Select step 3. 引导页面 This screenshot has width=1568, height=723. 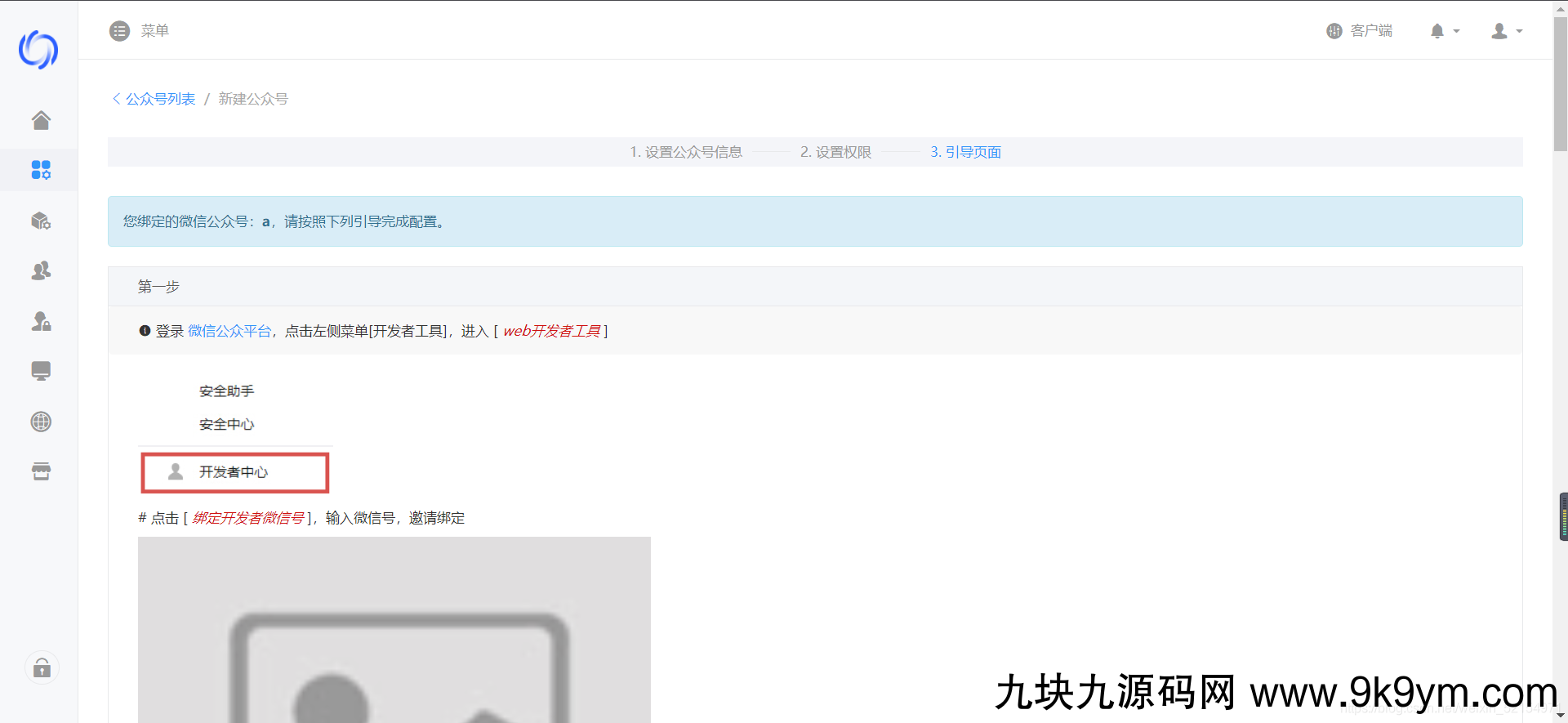[x=965, y=152]
